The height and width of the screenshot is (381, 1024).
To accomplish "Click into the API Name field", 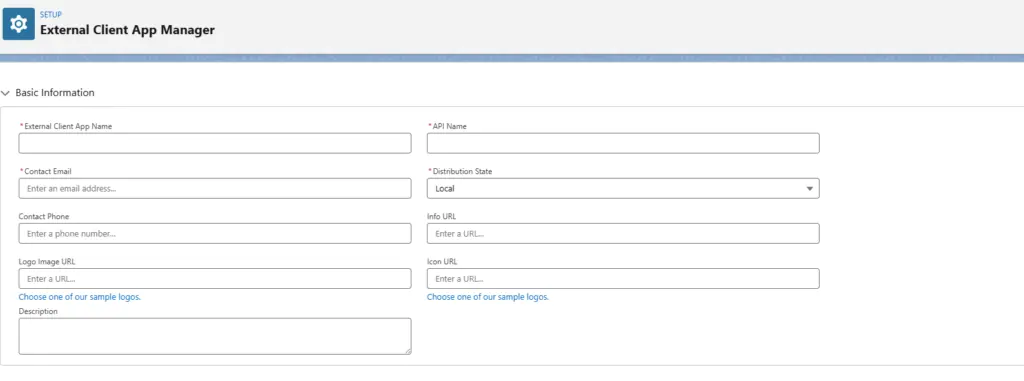I will [623, 143].
